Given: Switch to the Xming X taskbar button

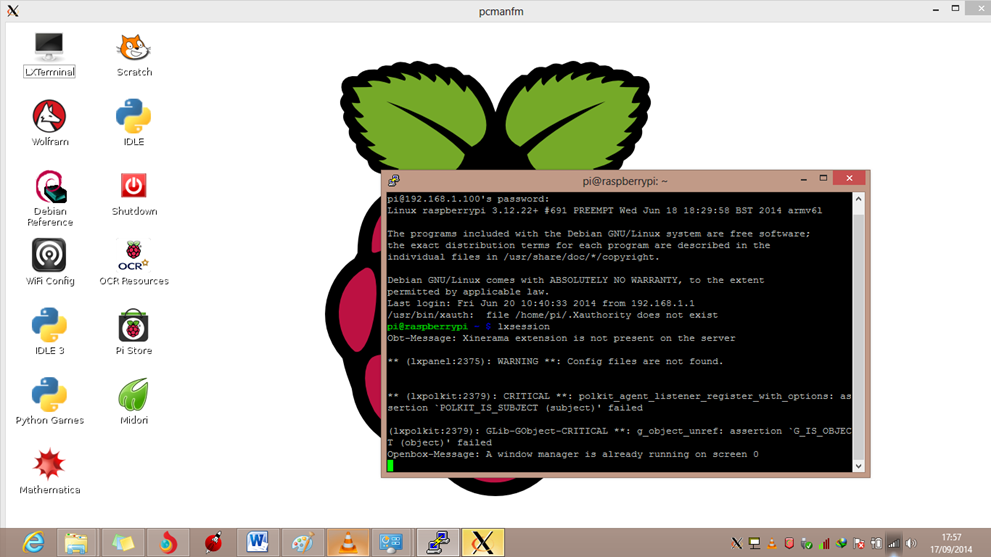Looking at the screenshot, I should point(482,542).
